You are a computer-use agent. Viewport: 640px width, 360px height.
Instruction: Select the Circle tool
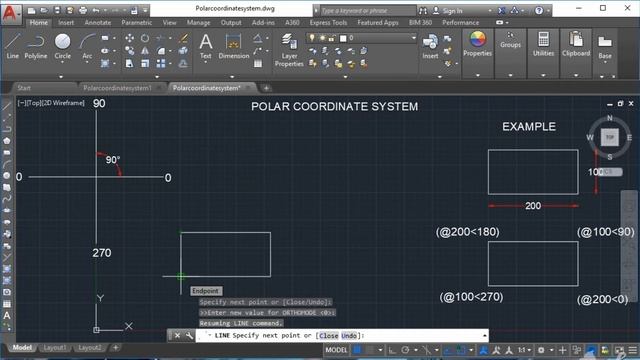(x=62, y=47)
